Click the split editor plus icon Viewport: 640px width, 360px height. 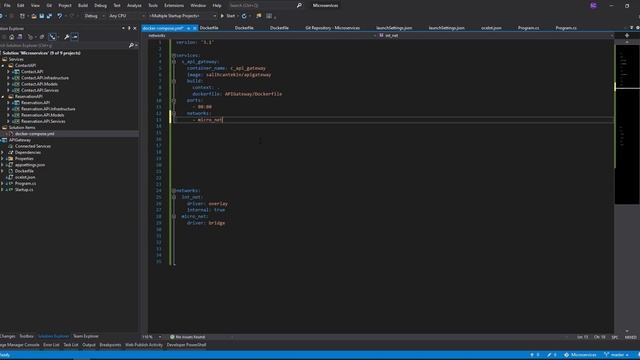click(x=627, y=36)
